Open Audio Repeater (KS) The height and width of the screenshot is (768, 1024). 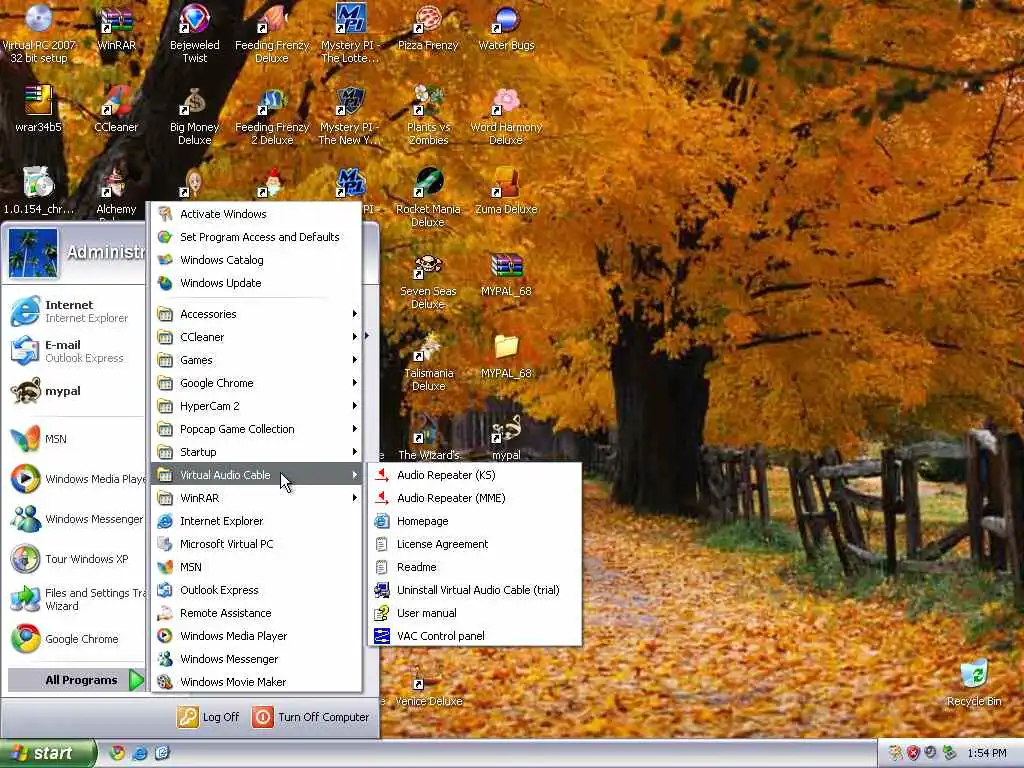474,475
